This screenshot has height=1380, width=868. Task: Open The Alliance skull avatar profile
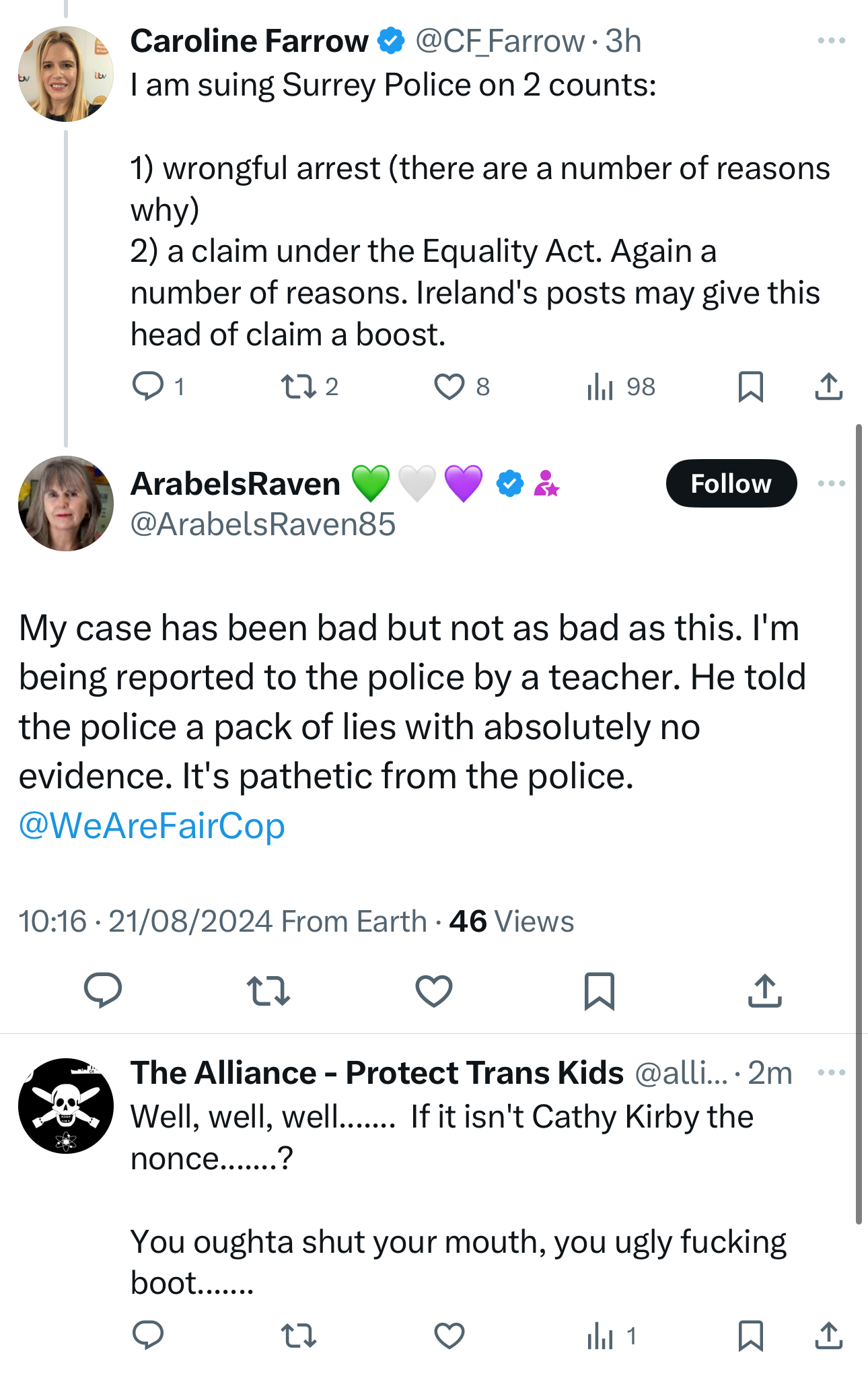[x=66, y=1105]
